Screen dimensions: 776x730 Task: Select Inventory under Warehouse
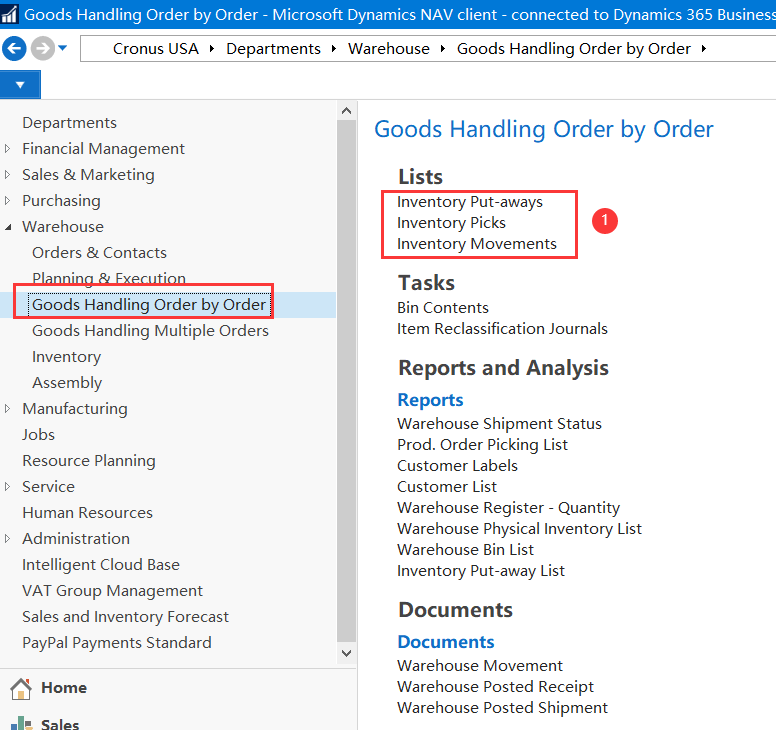(x=66, y=356)
